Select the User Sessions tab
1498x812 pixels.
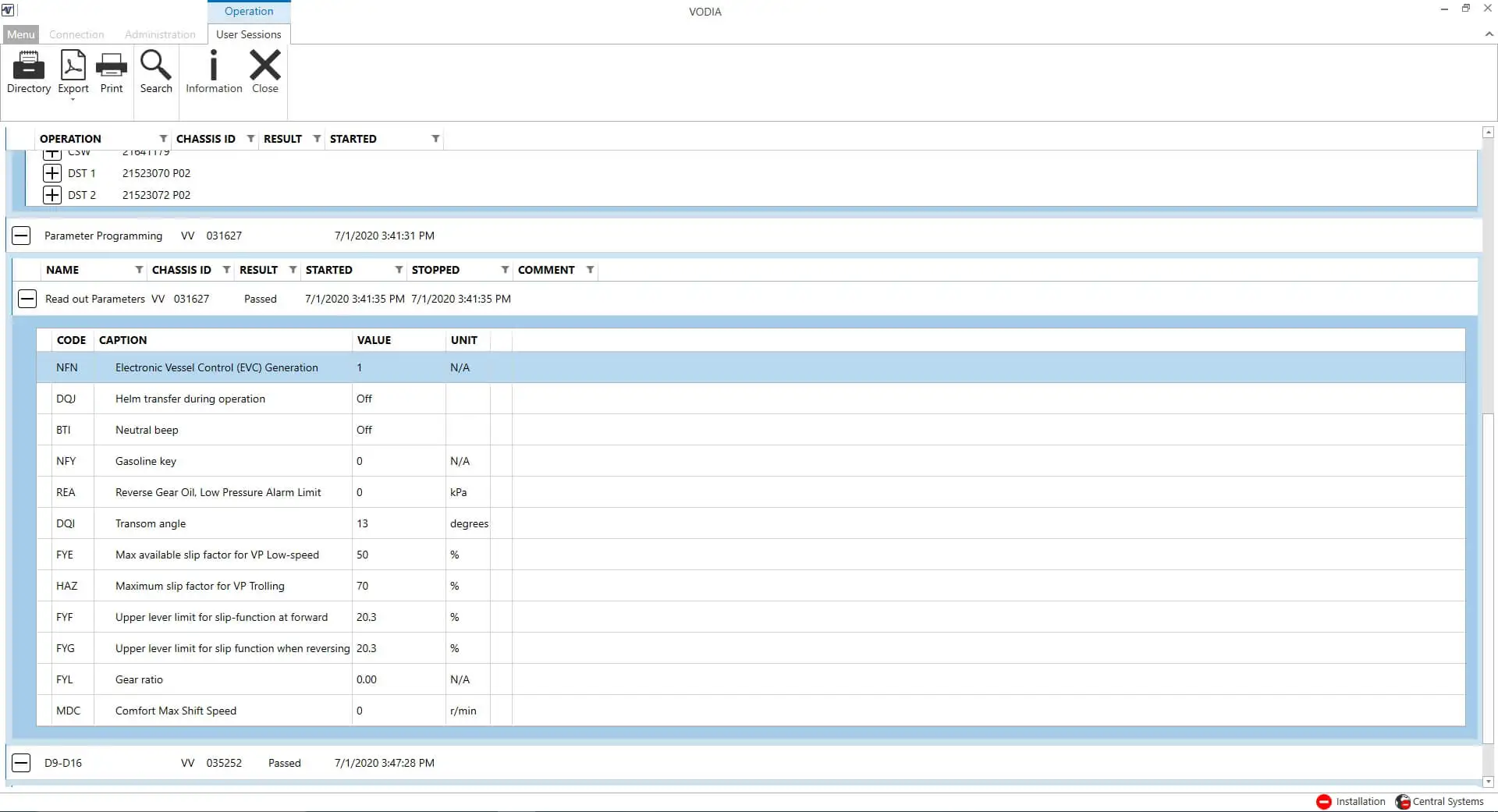pyautogui.click(x=248, y=34)
